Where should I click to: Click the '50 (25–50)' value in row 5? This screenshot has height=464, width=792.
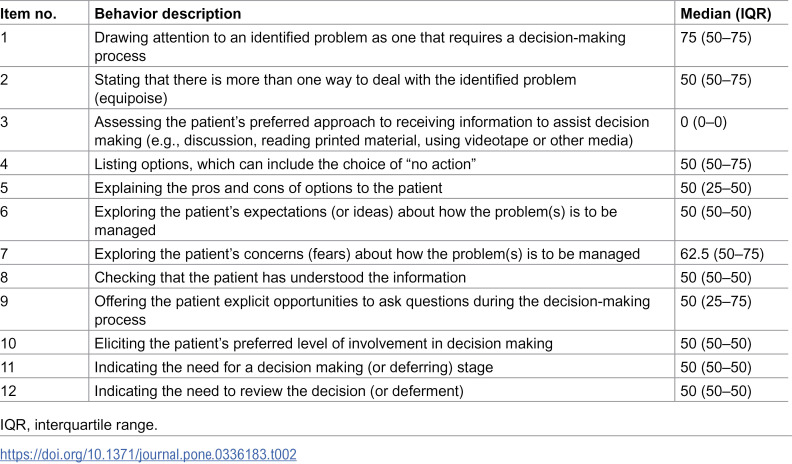click(716, 188)
